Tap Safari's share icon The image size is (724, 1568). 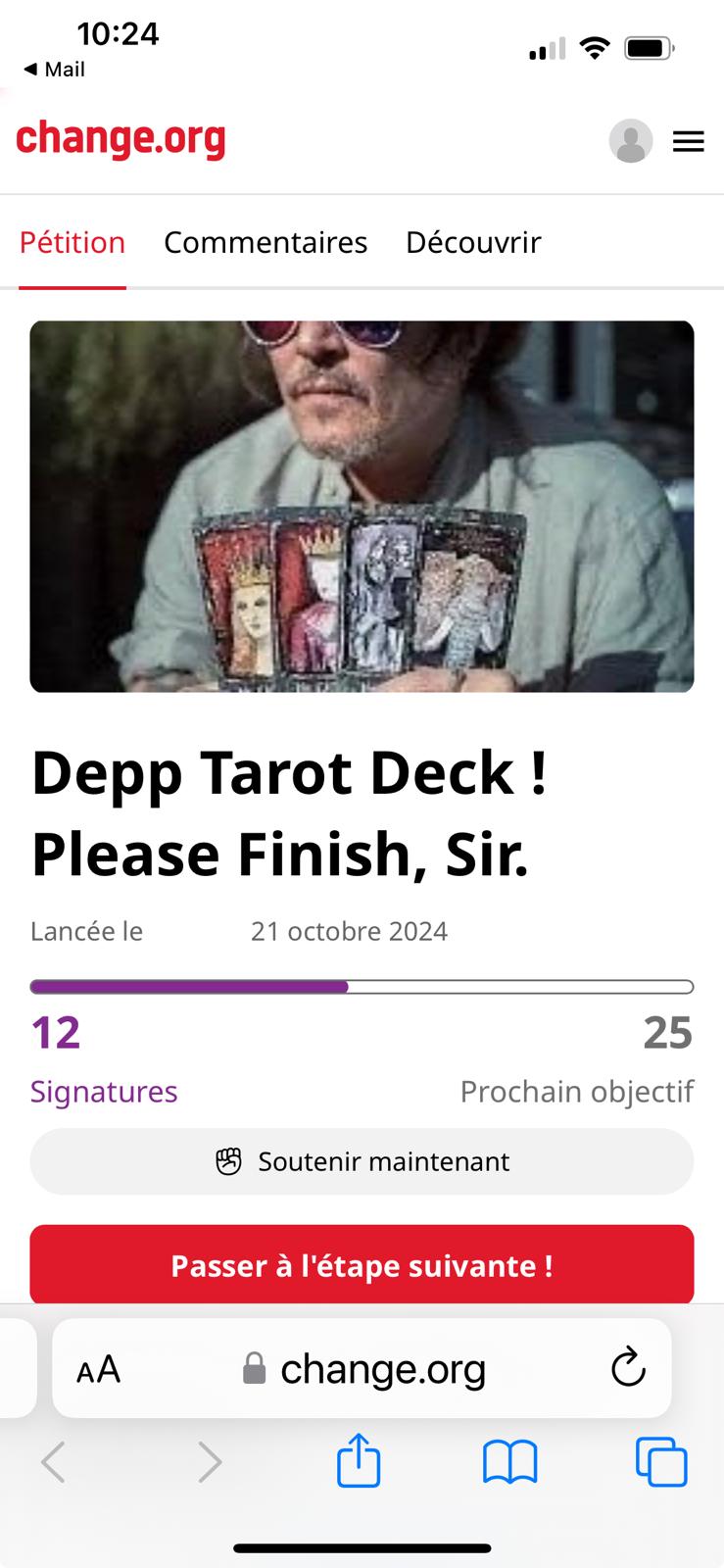[359, 1460]
